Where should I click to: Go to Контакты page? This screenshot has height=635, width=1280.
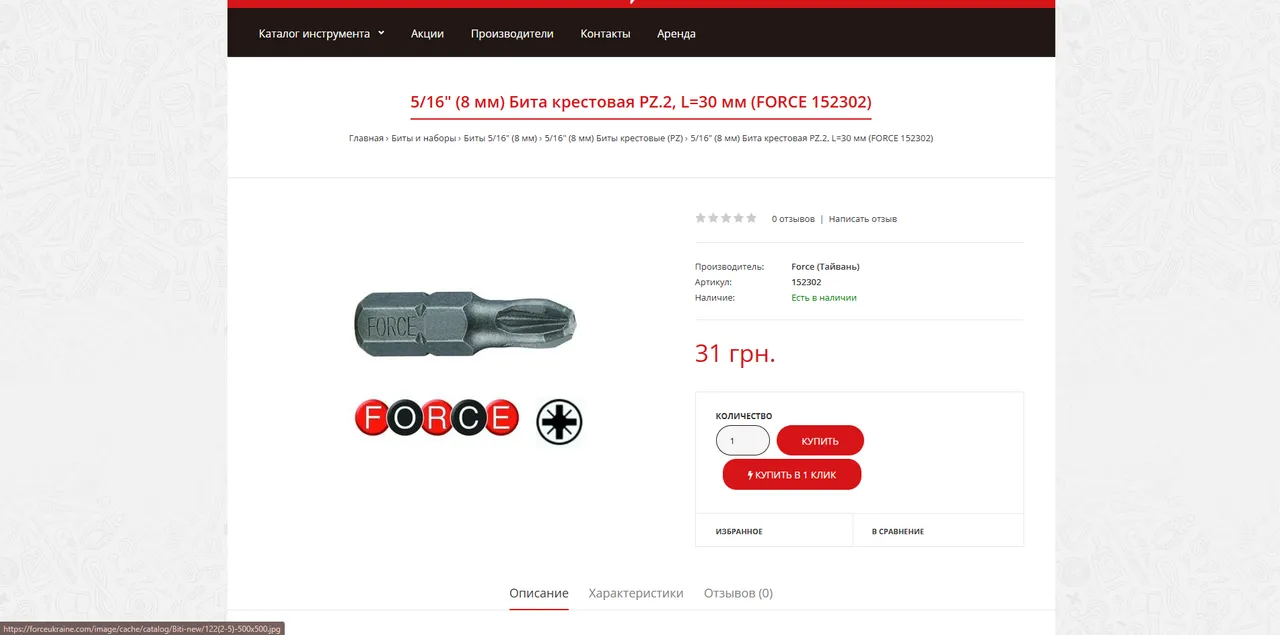point(605,33)
